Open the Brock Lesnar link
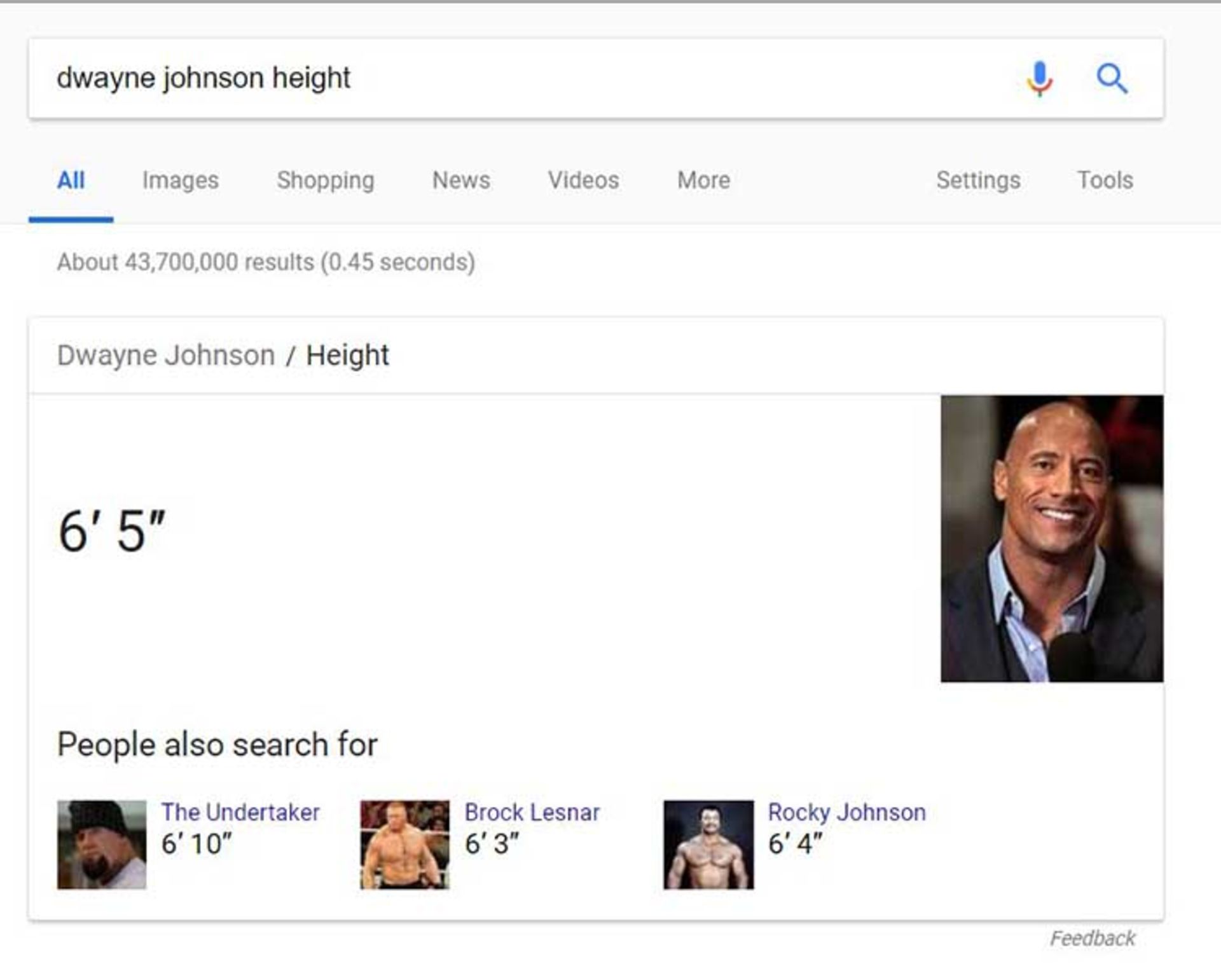This screenshot has width=1221, height=980. coord(532,812)
